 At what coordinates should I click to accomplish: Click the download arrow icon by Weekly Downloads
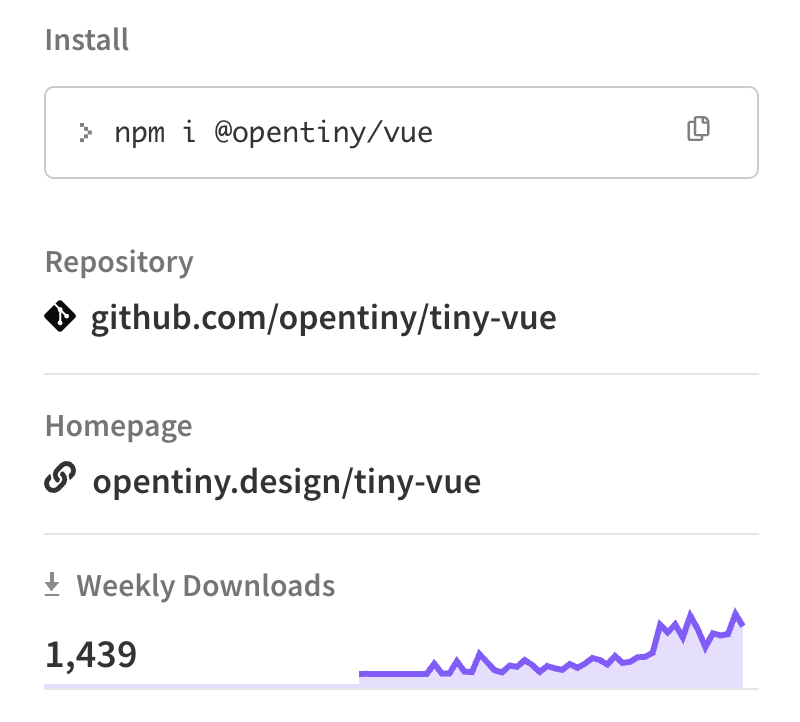(x=52, y=584)
